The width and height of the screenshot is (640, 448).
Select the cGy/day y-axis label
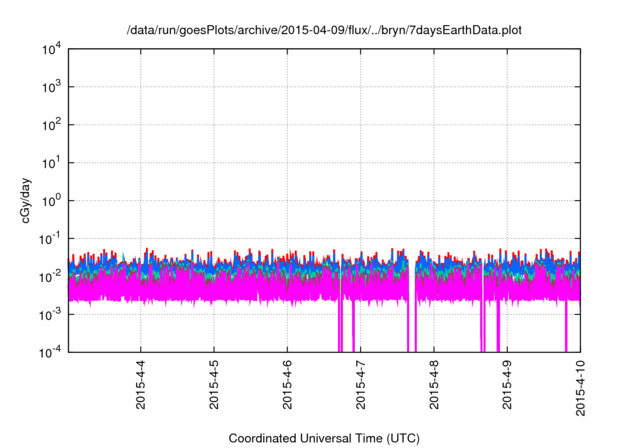(25, 200)
